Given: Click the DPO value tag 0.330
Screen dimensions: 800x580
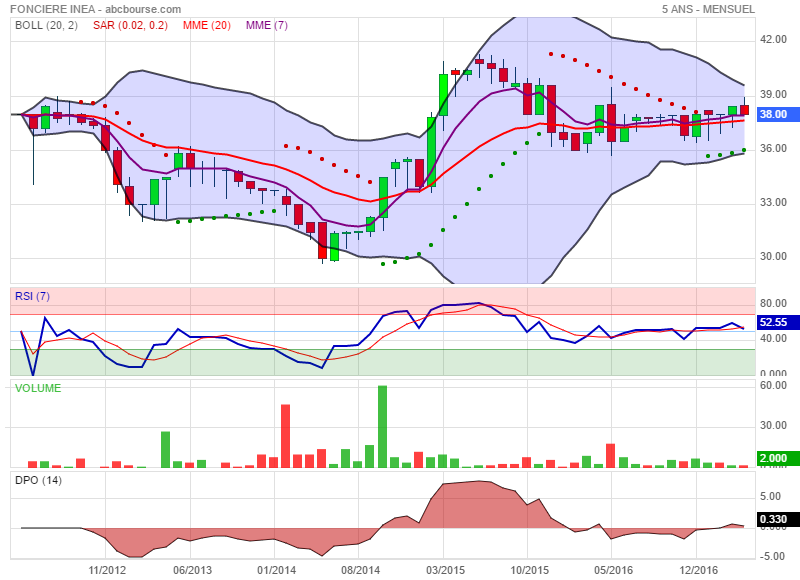Looking at the screenshot, I should click(778, 519).
